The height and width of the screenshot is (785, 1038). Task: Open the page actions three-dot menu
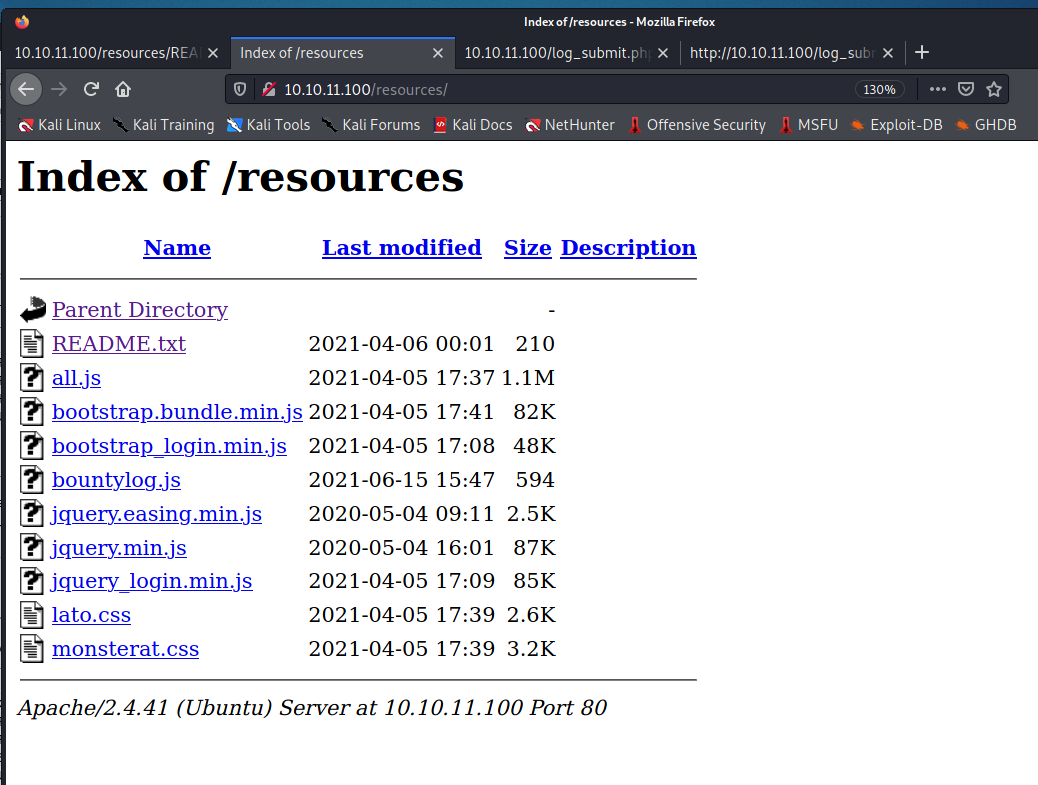click(x=937, y=89)
